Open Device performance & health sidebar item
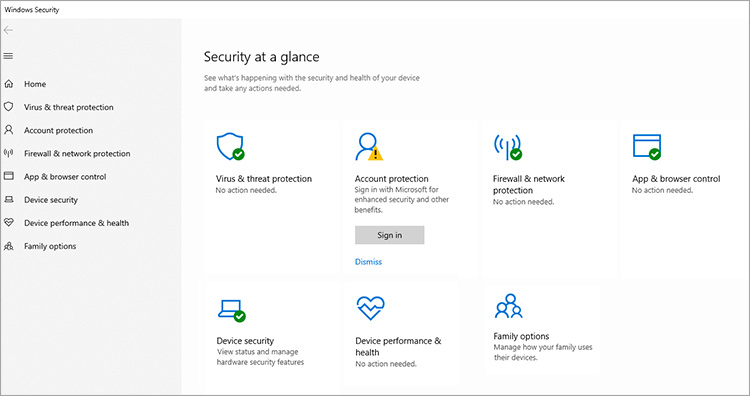The height and width of the screenshot is (396, 750). 77,223
